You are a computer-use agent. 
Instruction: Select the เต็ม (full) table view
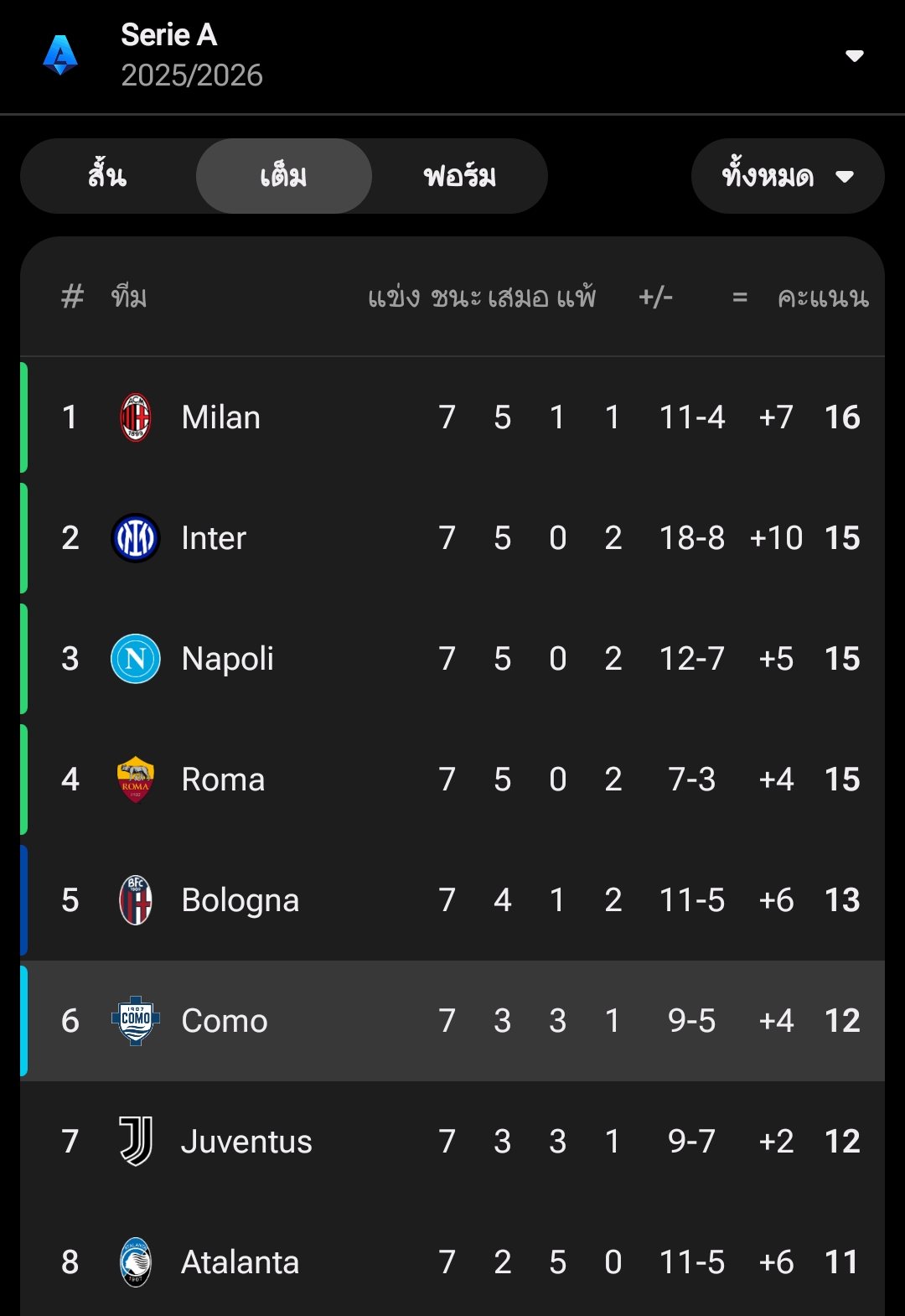[x=283, y=176]
